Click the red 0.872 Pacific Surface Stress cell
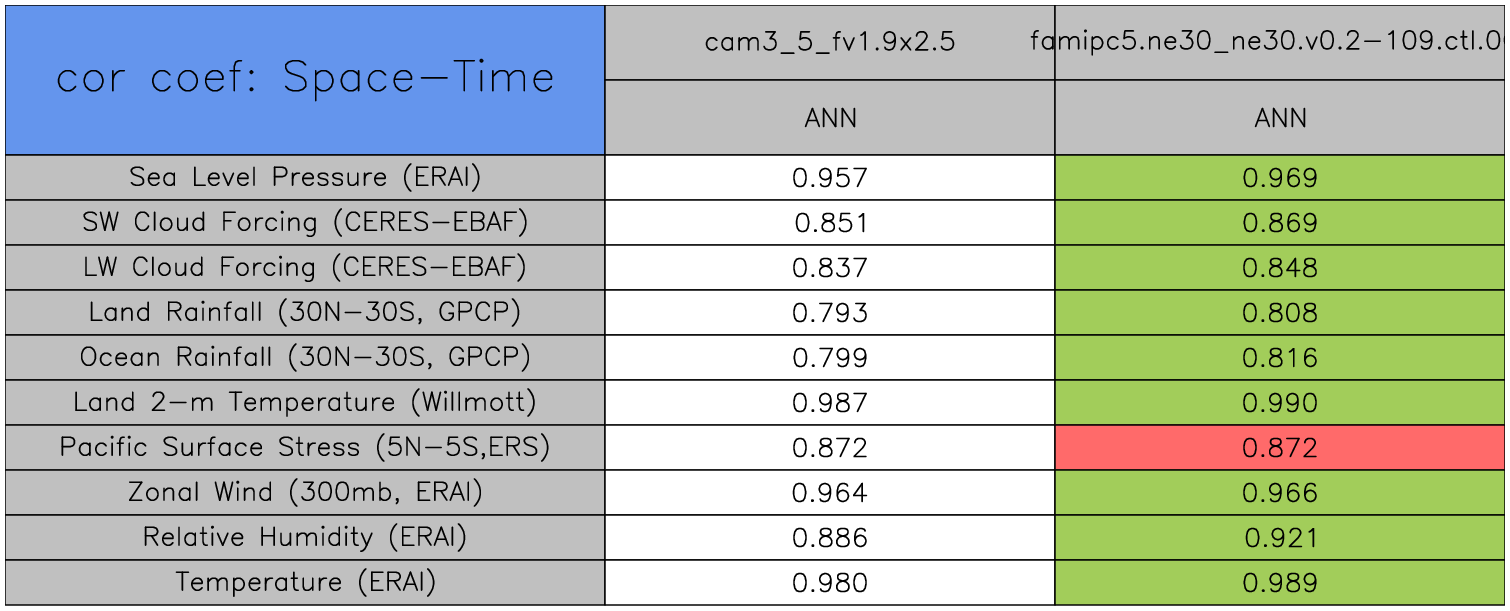Viewport: 1510px width, 611px height. point(1280,448)
